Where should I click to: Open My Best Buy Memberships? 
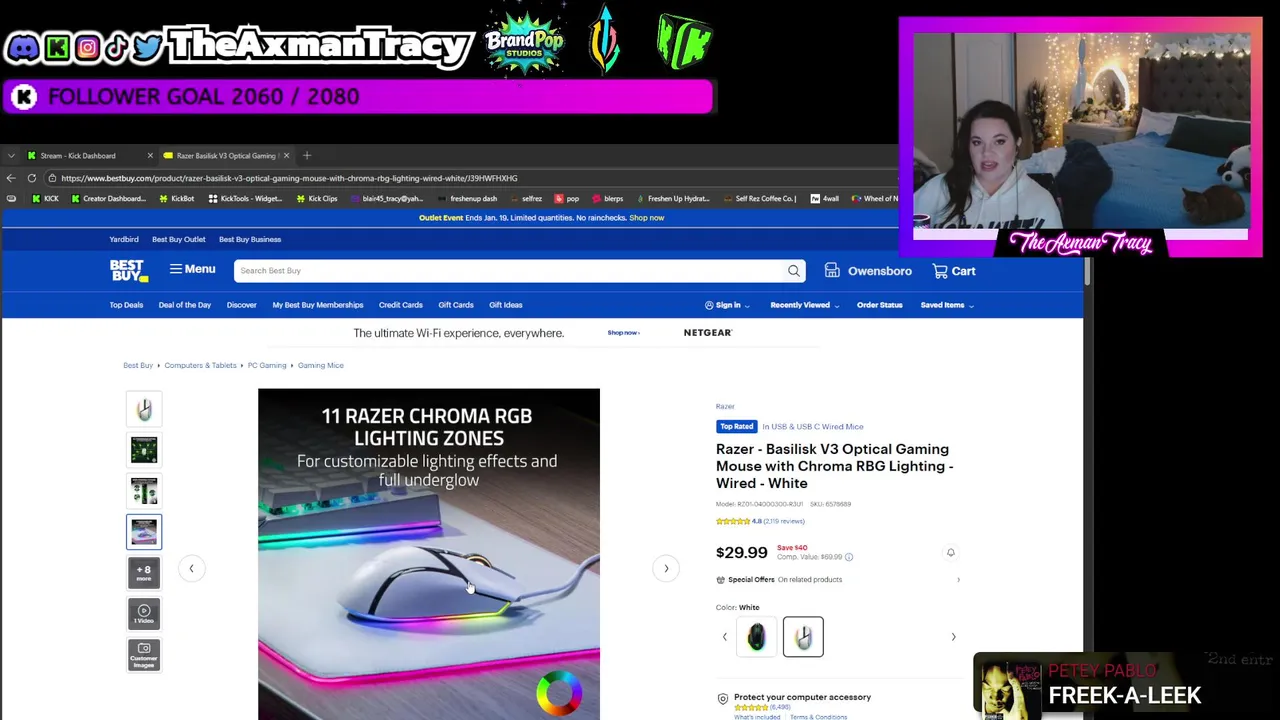(x=318, y=305)
